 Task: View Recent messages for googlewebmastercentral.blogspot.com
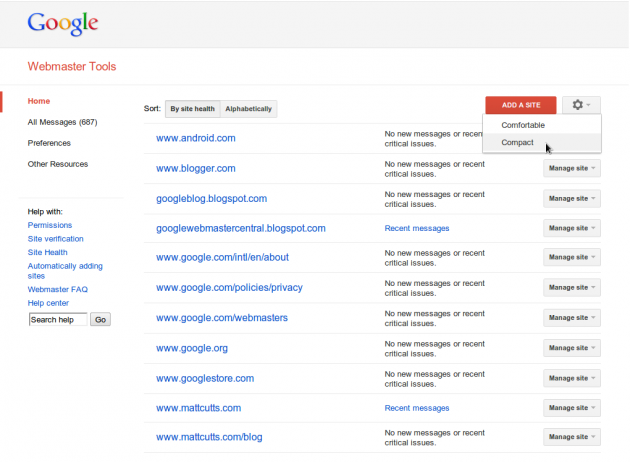point(417,228)
